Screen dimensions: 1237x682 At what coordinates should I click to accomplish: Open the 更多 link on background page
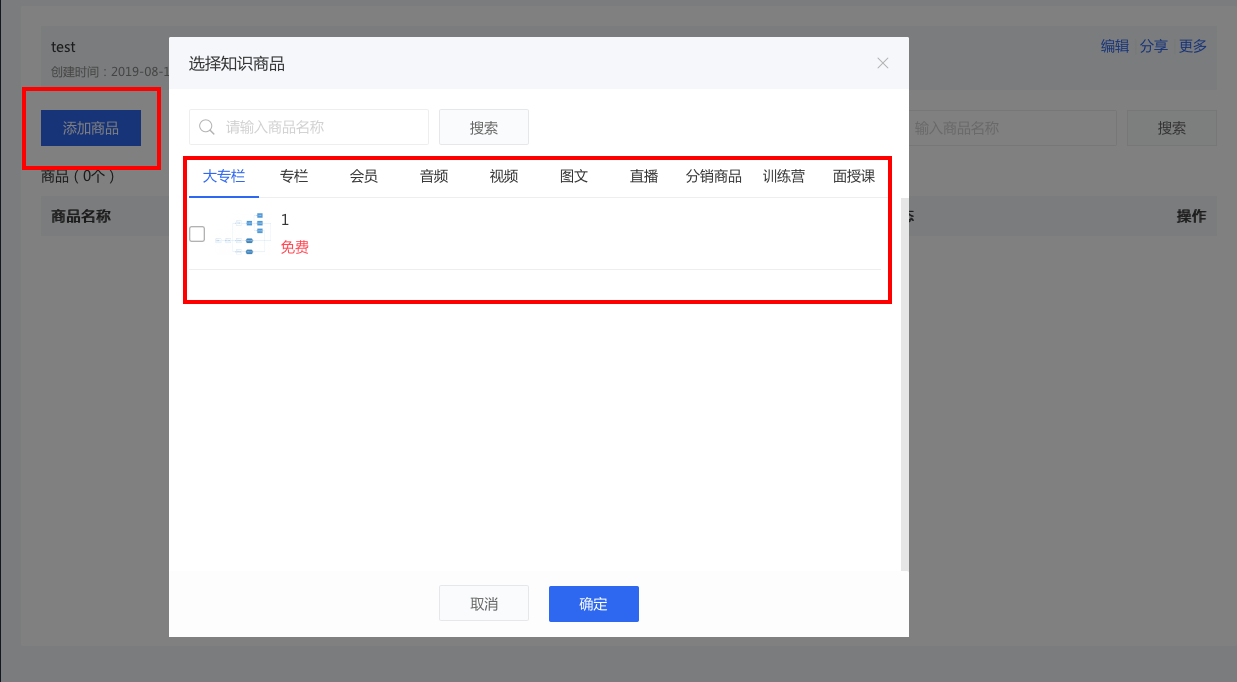1193,45
